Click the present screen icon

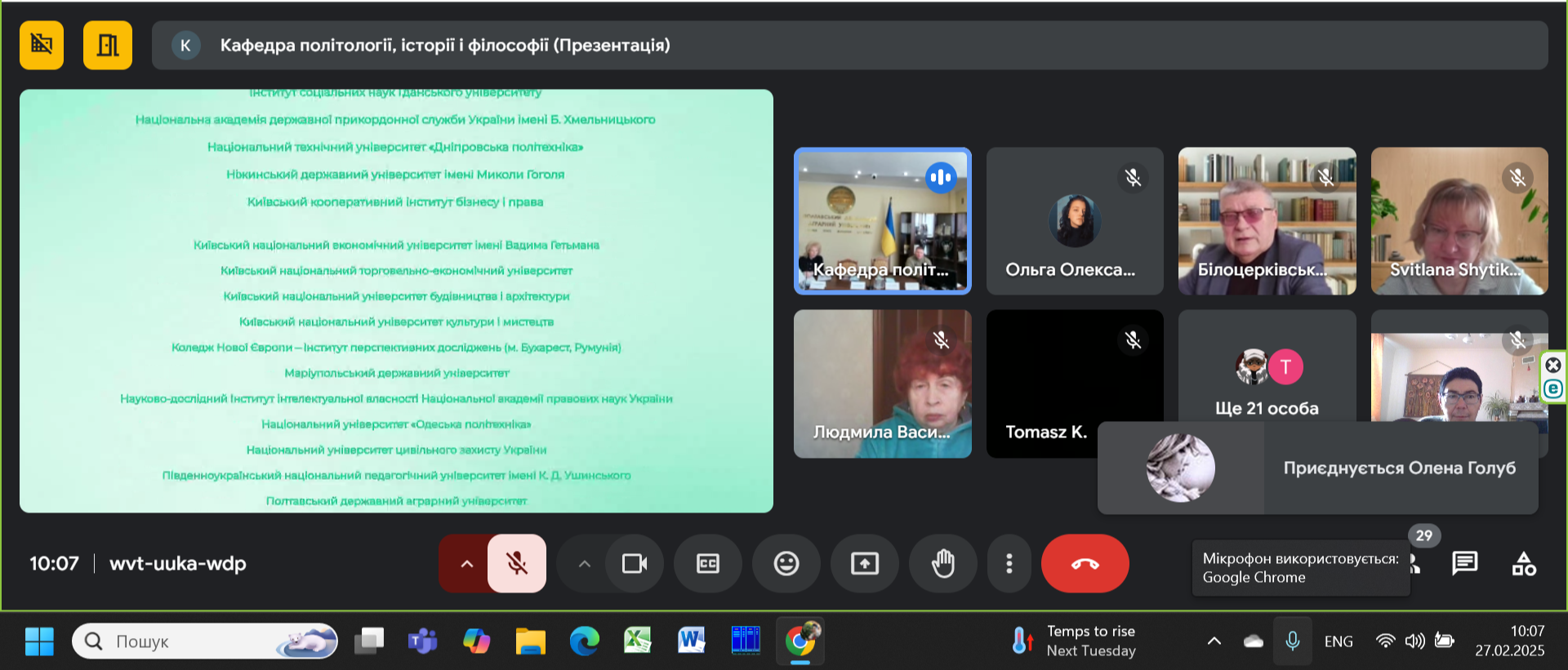pyautogui.click(x=864, y=563)
